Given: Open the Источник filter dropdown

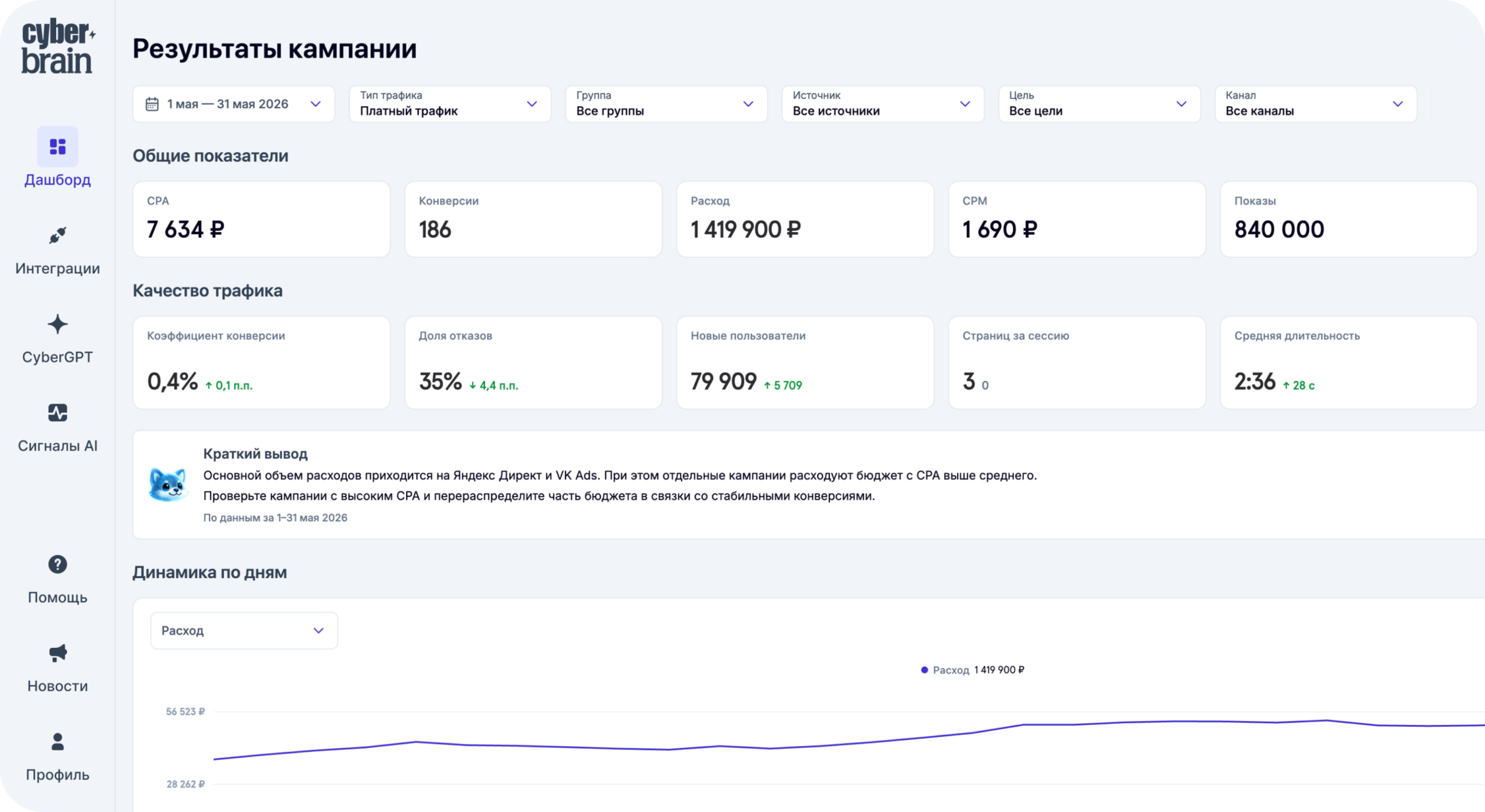Looking at the screenshot, I should [x=883, y=104].
